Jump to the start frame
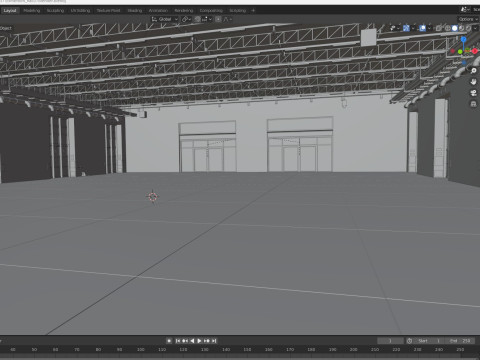Image resolution: width=480 pixels, height=360 pixels. 178,341
